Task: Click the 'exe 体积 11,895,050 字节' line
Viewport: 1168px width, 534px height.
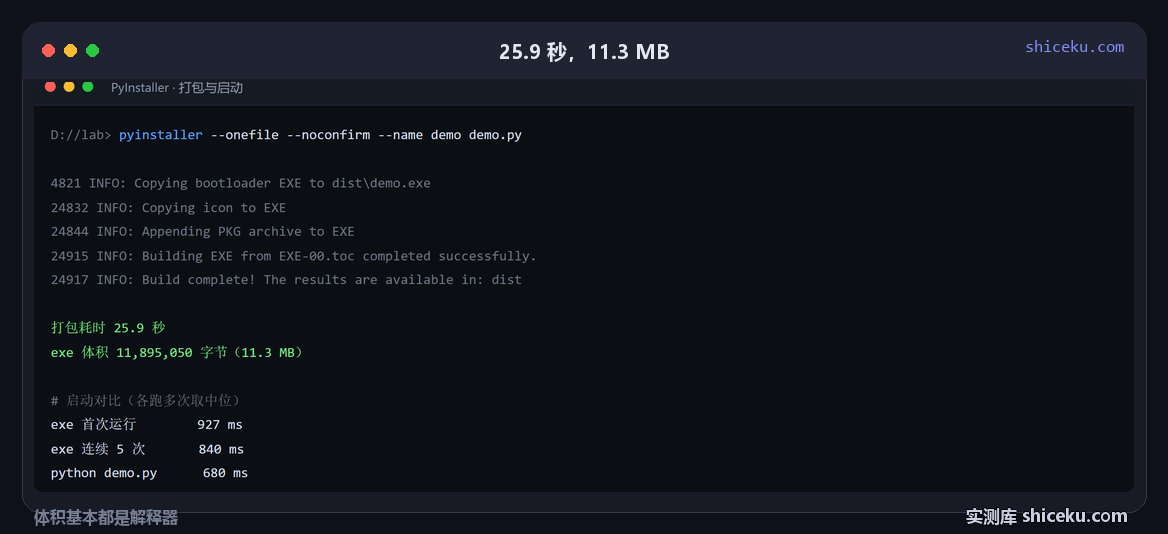Action: 177,352
